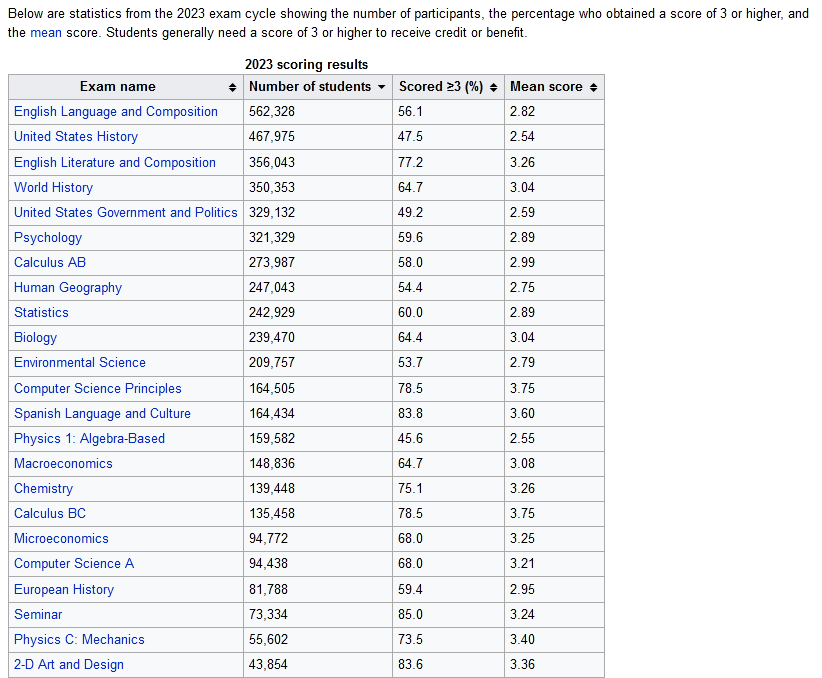
Task: Open the Statistics exam link
Action: (41, 313)
